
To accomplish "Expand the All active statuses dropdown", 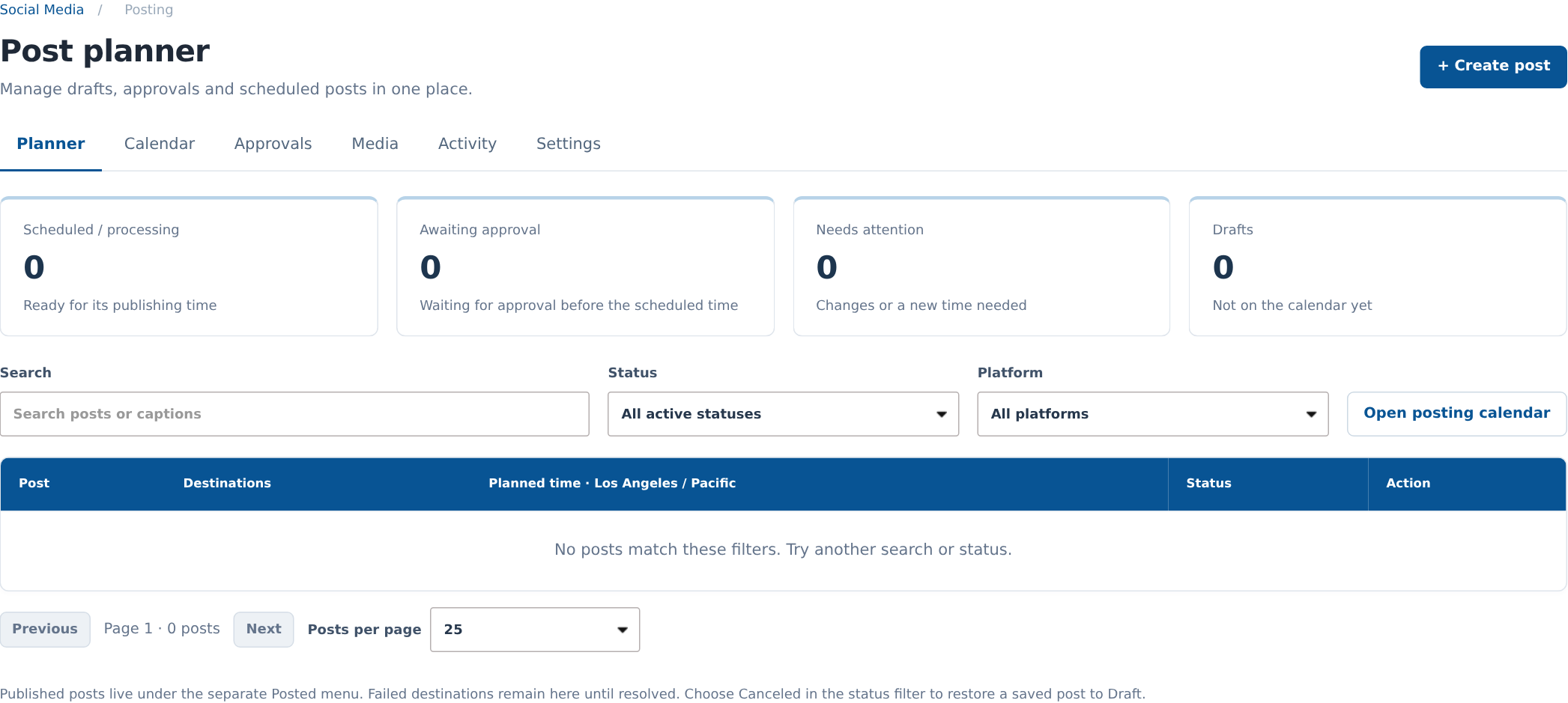I will (783, 414).
